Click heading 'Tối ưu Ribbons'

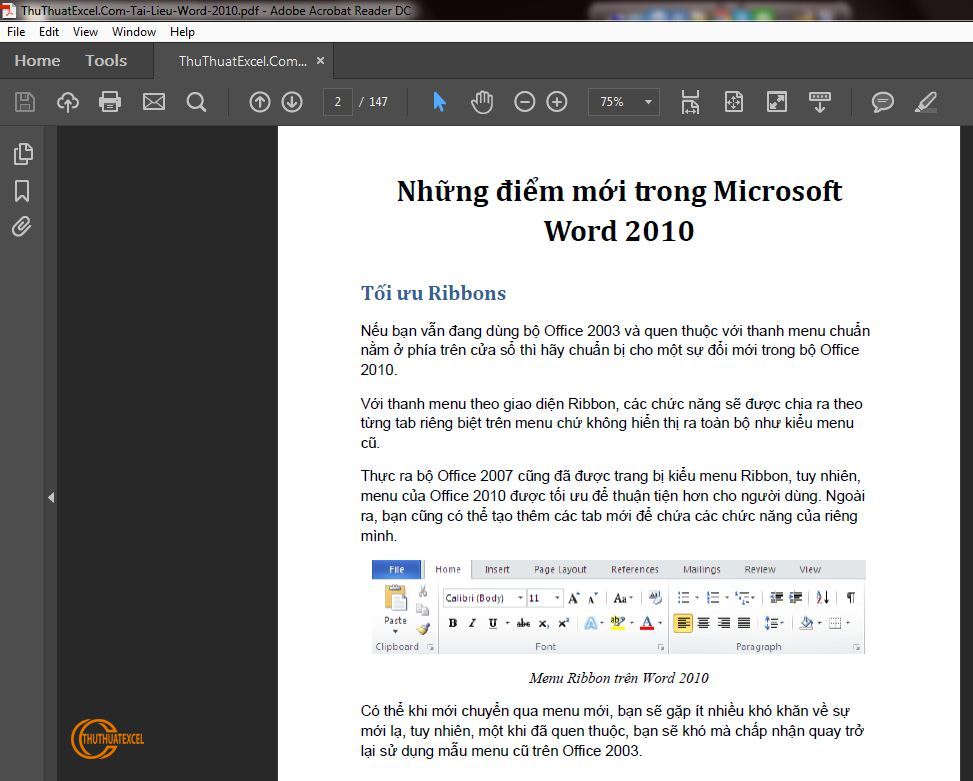tap(433, 293)
